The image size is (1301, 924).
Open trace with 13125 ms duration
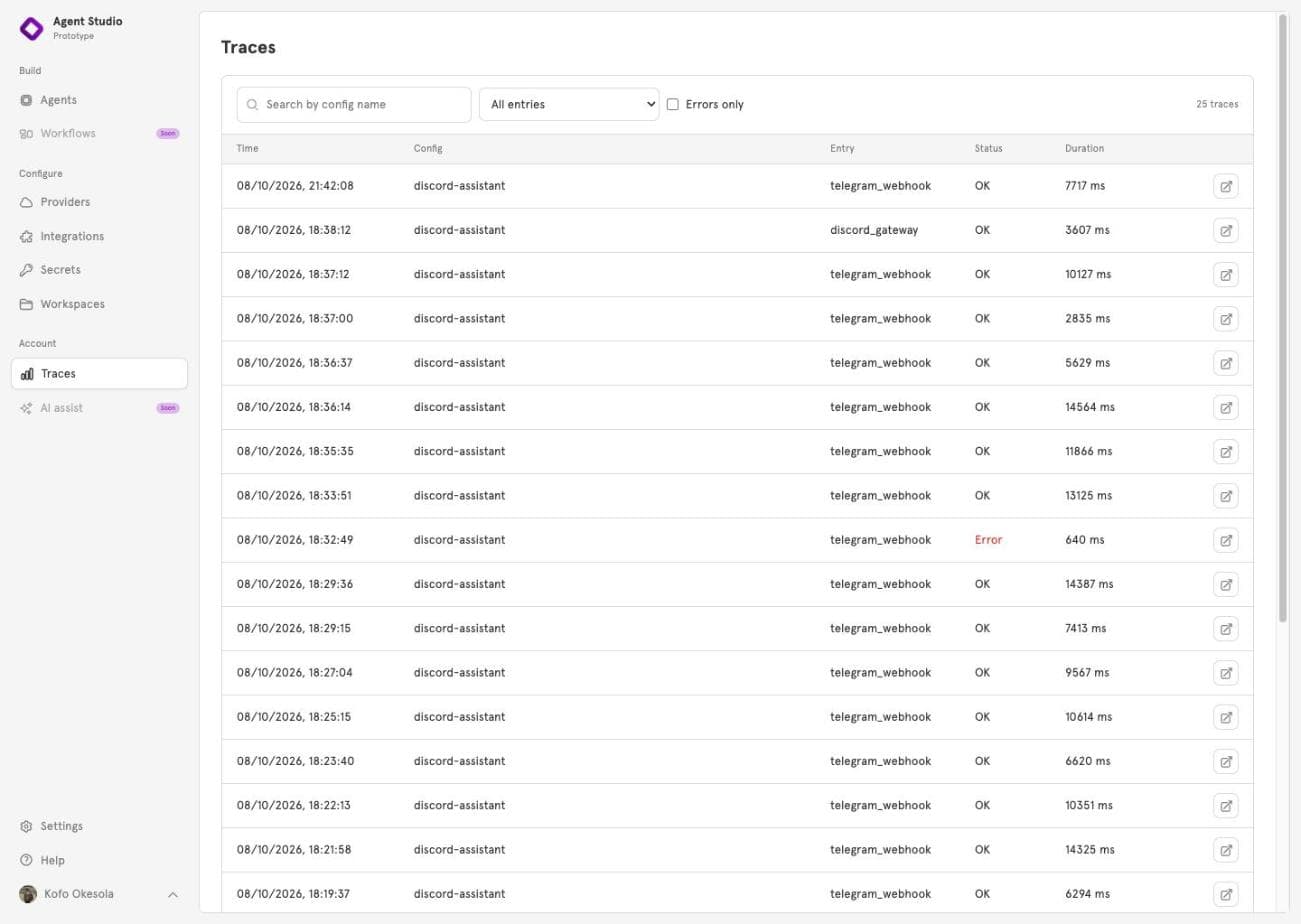(x=1225, y=495)
